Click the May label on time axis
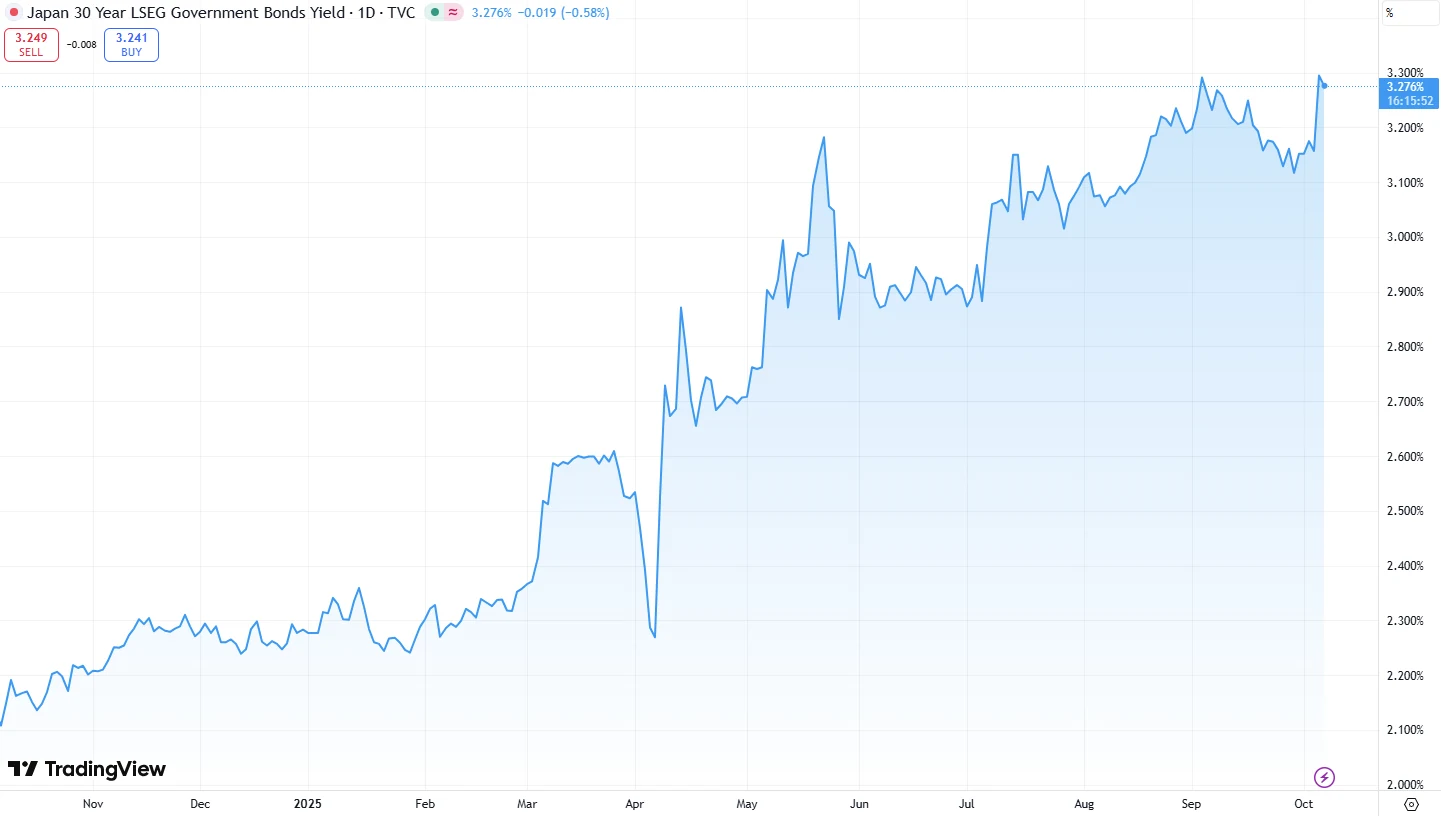This screenshot has height=816, width=1441. pos(746,804)
